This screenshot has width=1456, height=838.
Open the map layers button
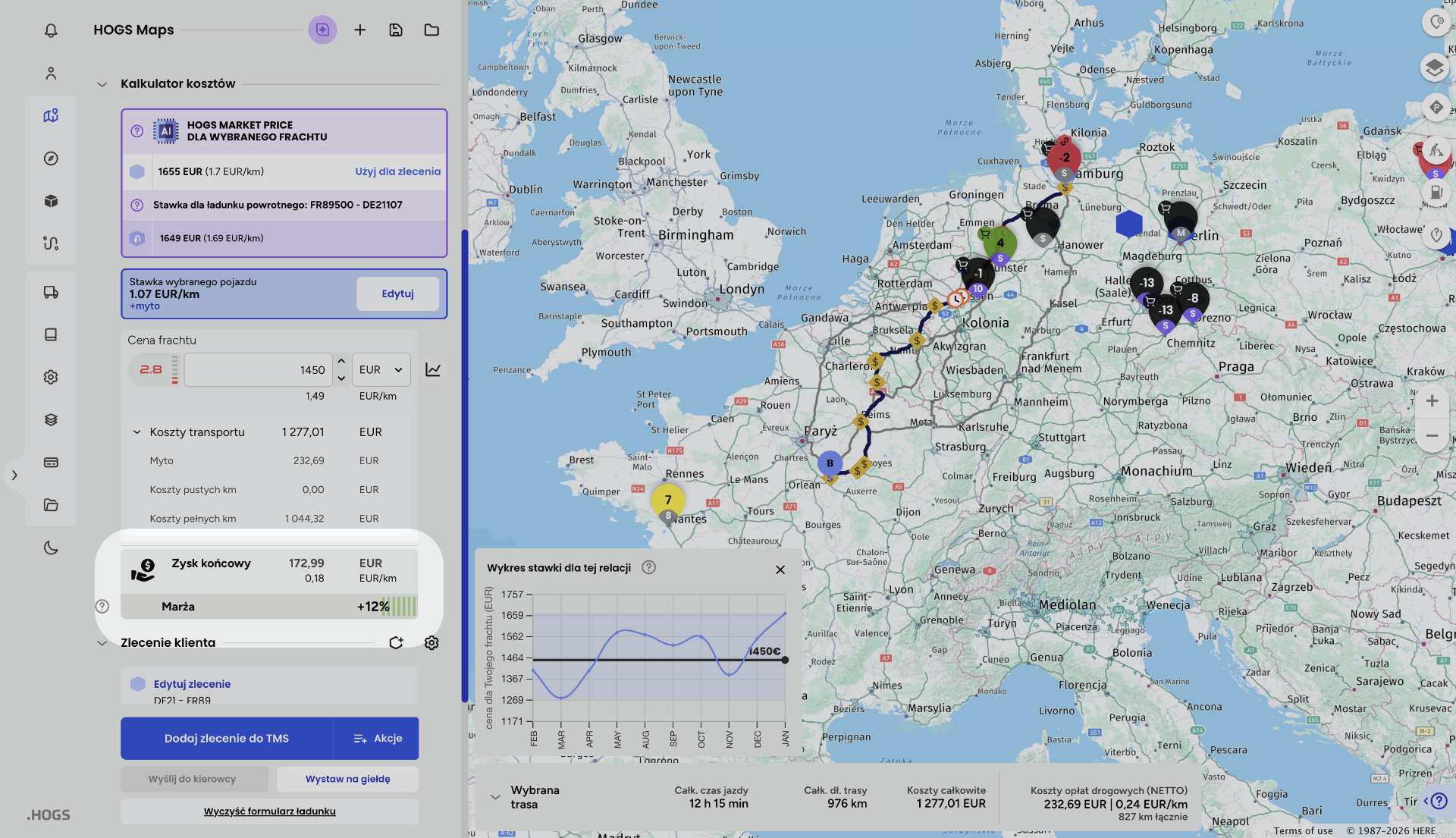click(x=1434, y=67)
